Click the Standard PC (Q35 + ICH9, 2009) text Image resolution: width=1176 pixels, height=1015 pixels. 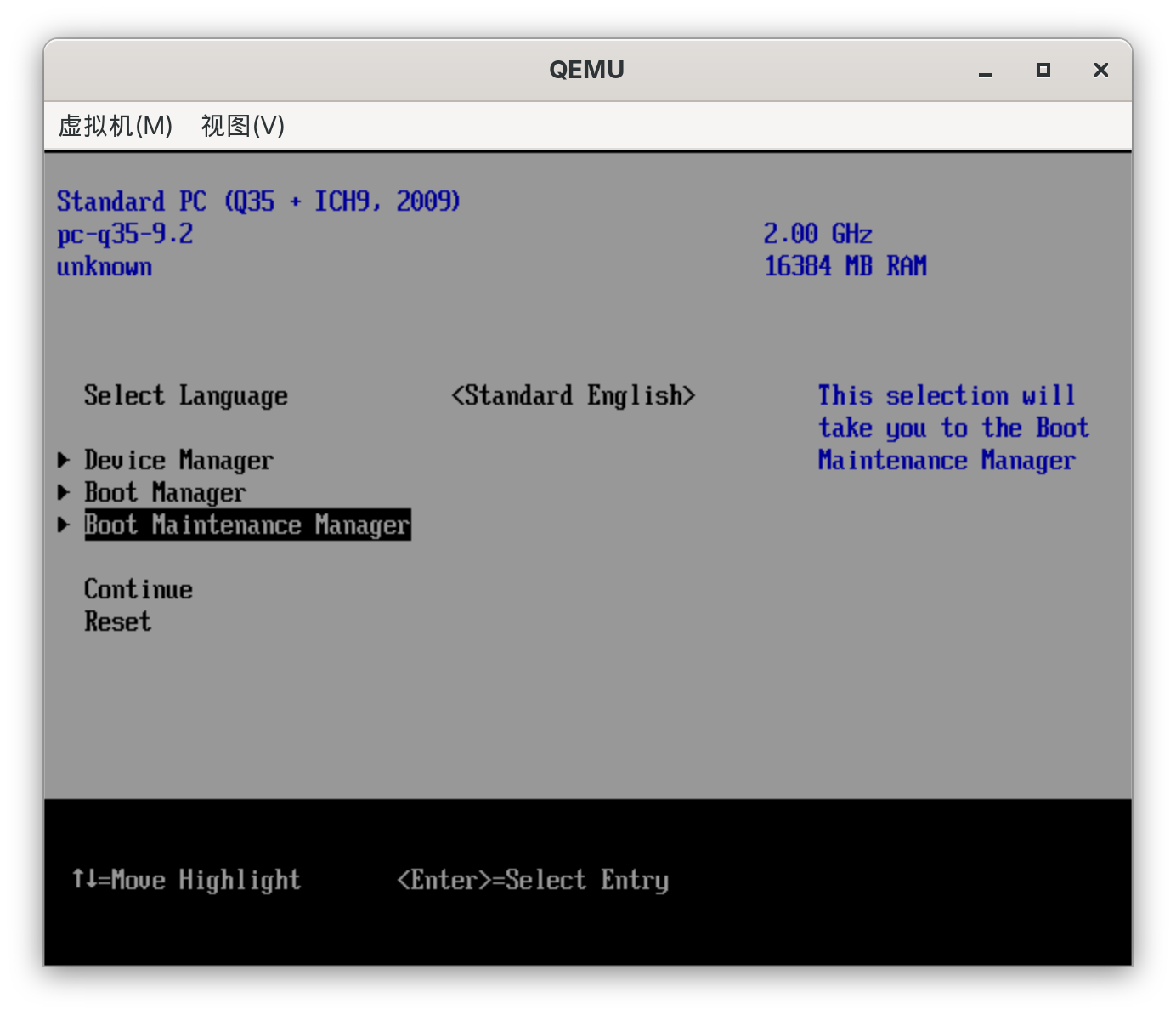(259, 201)
